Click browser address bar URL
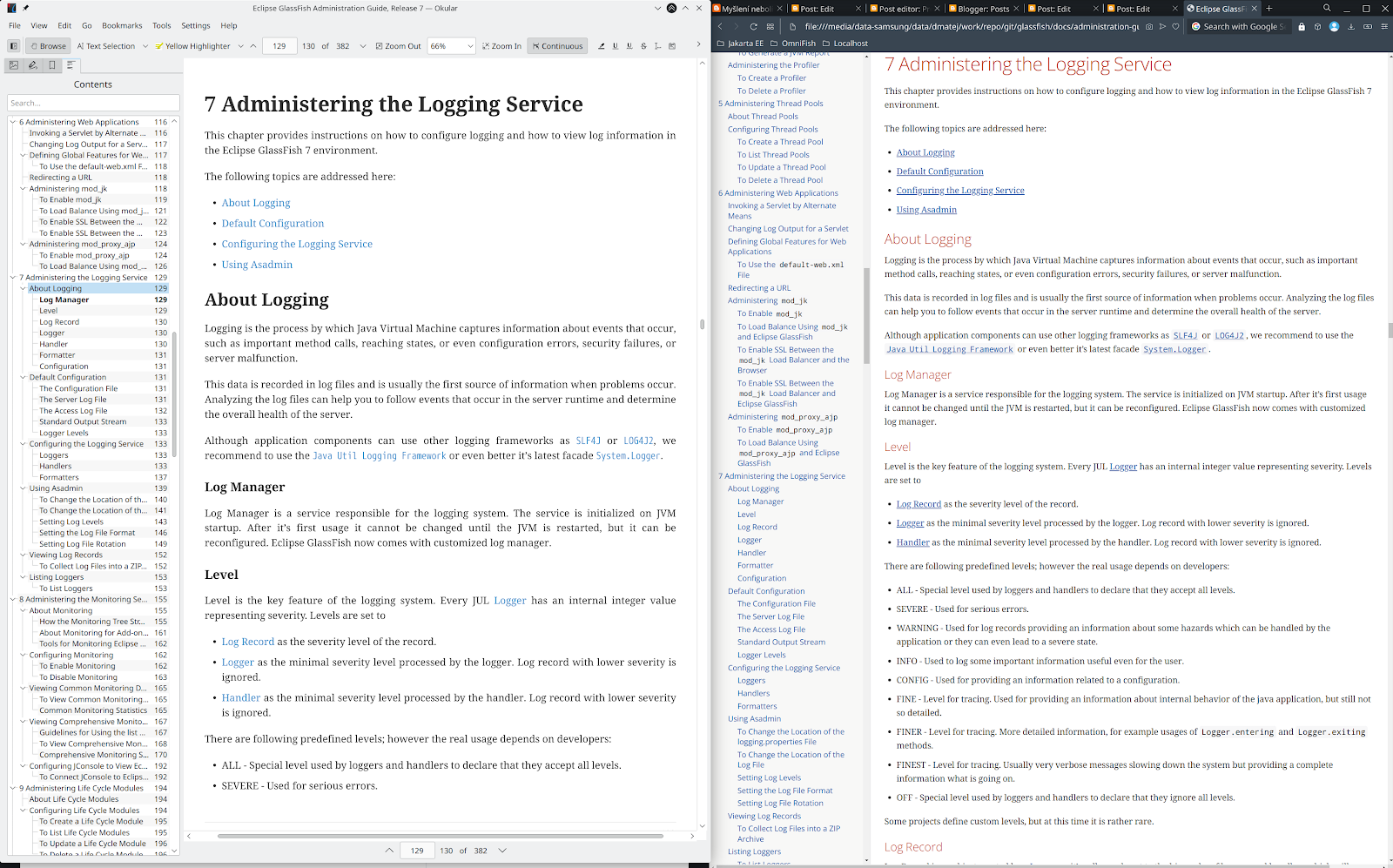Image resolution: width=1393 pixels, height=868 pixels. pyautogui.click(x=972, y=27)
